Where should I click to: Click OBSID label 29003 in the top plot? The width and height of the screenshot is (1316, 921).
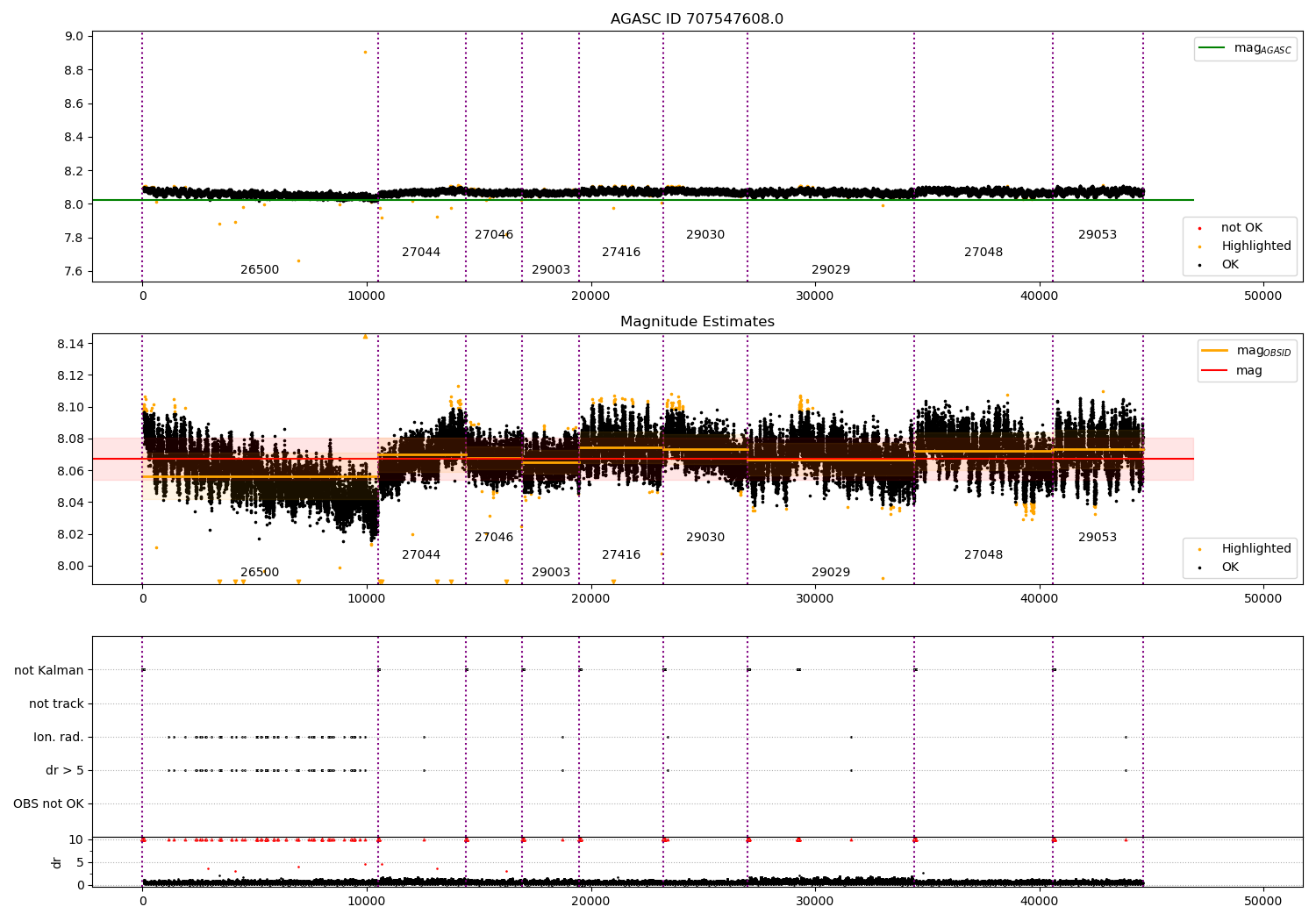pos(551,270)
